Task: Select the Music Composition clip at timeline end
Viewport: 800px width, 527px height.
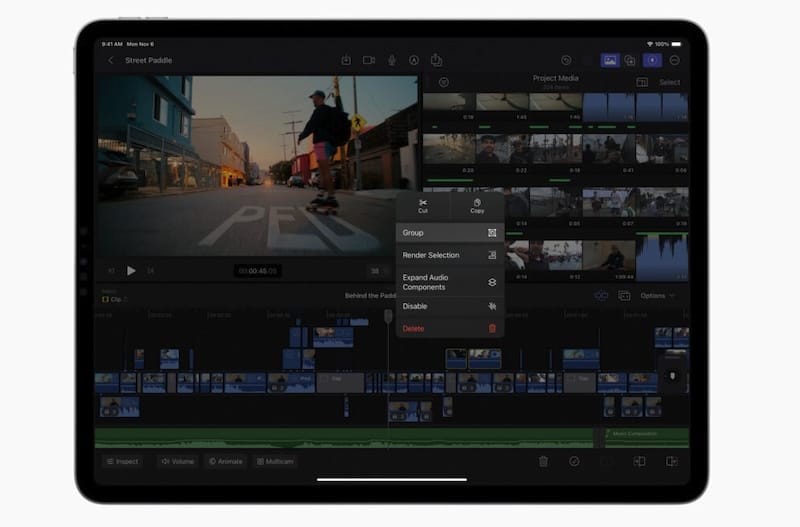Action: (646, 438)
